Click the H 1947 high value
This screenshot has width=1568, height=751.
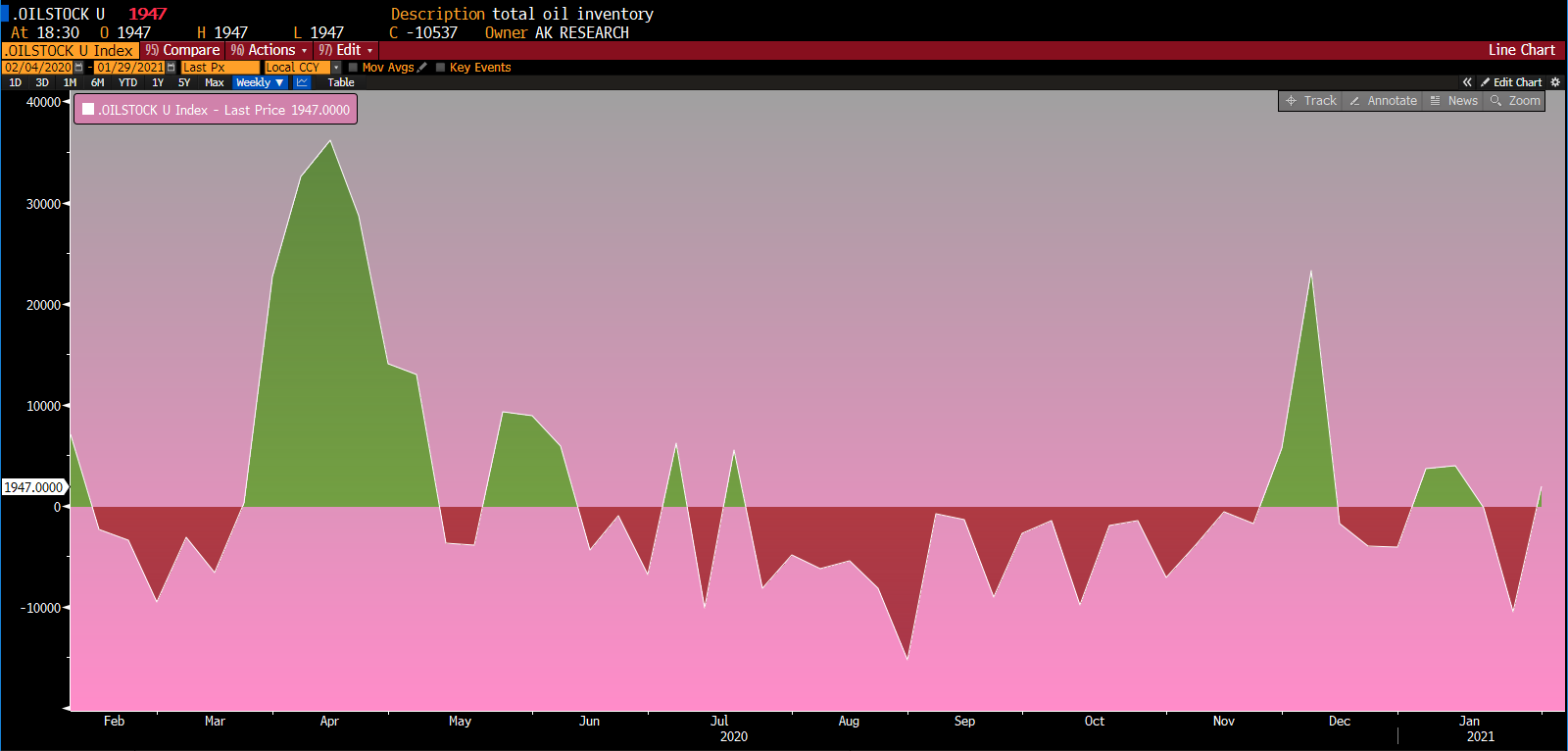click(x=222, y=32)
